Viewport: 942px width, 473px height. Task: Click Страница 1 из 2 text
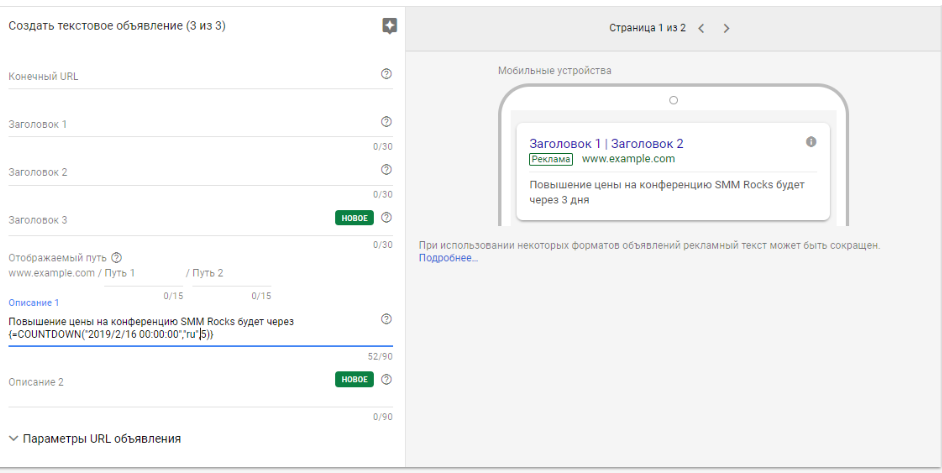pos(647,28)
